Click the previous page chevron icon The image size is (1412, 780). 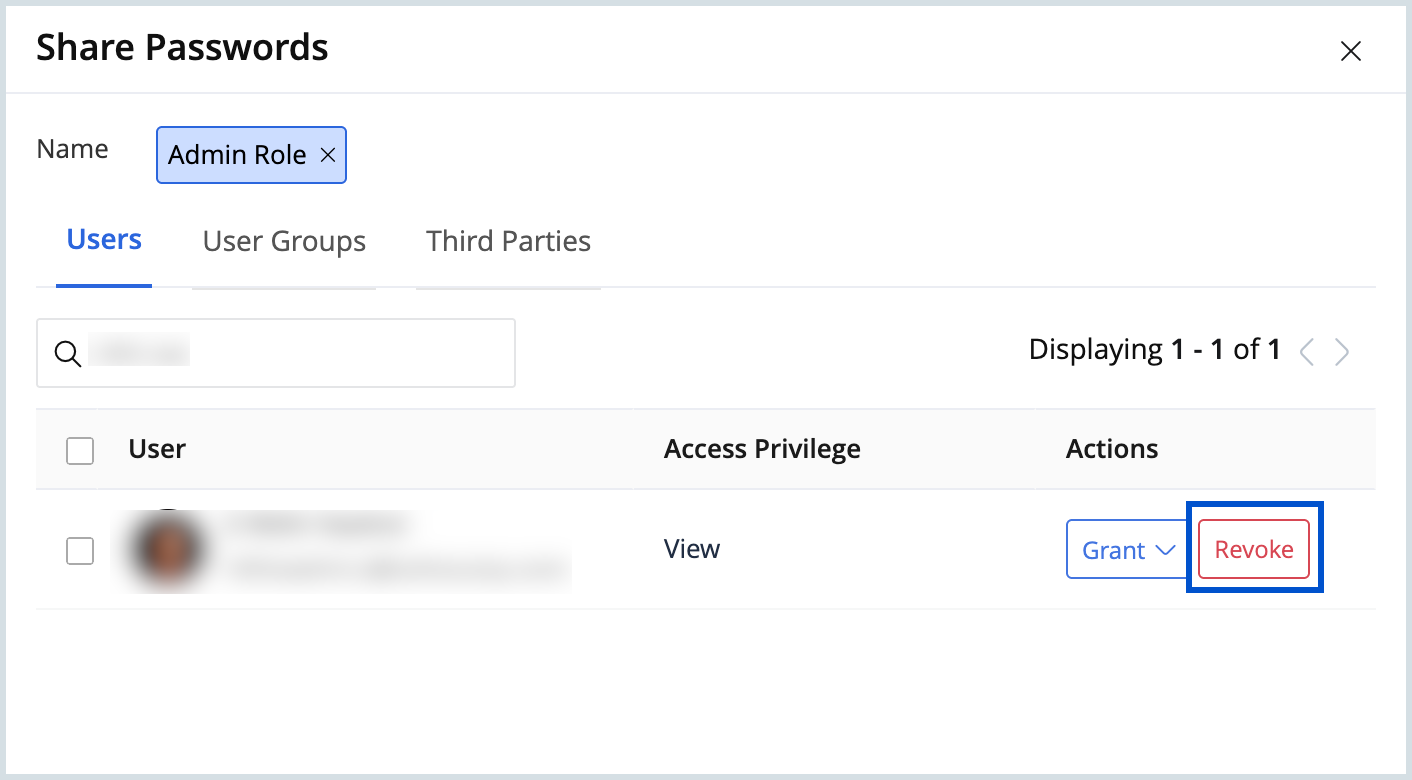(x=1307, y=351)
